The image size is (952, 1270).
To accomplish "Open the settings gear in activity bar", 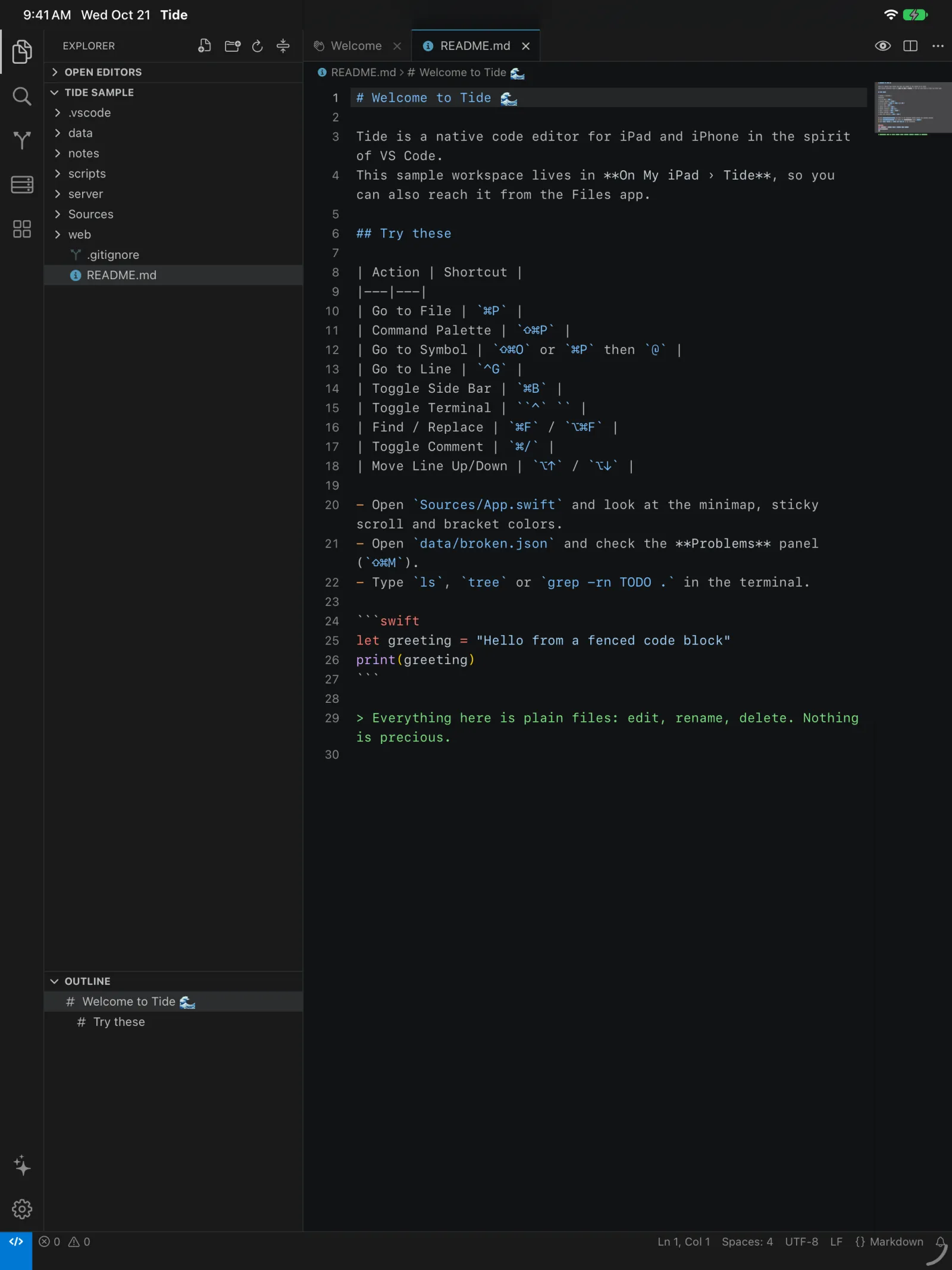I will point(22,1209).
